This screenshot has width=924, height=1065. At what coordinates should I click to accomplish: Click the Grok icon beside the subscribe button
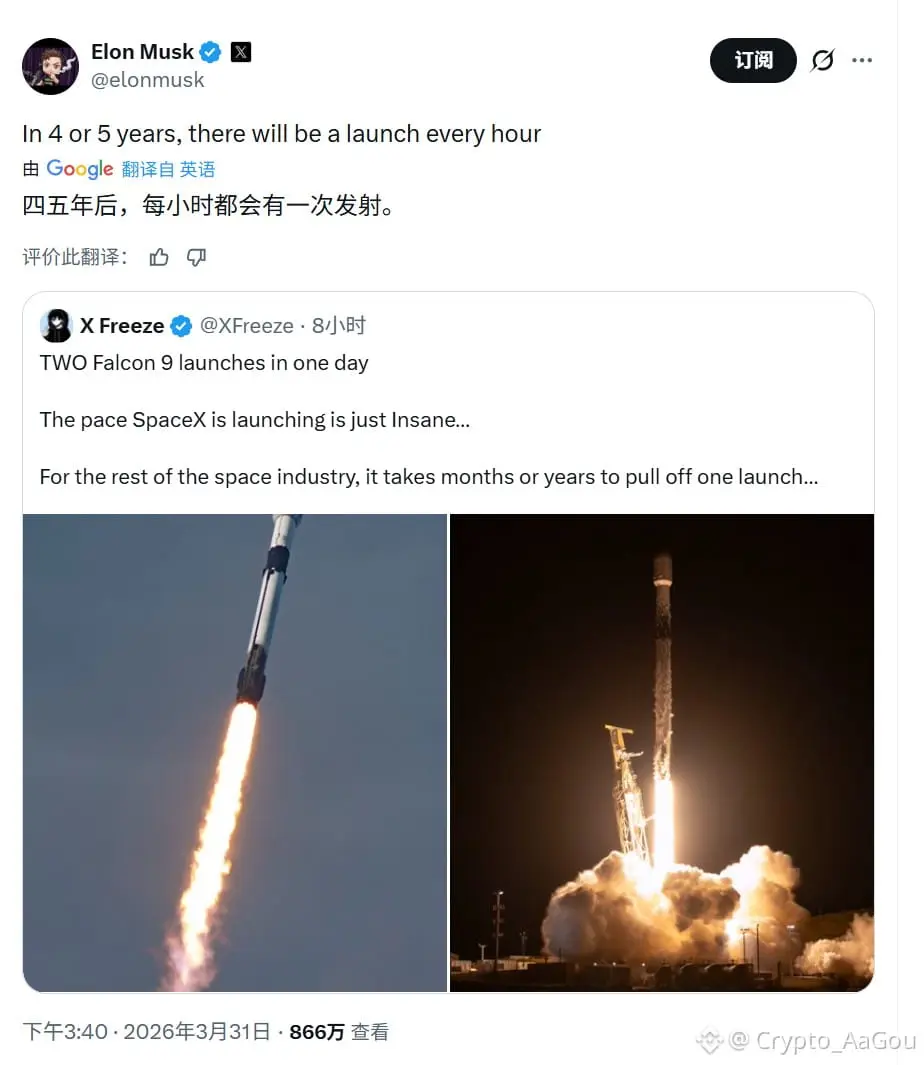(822, 60)
